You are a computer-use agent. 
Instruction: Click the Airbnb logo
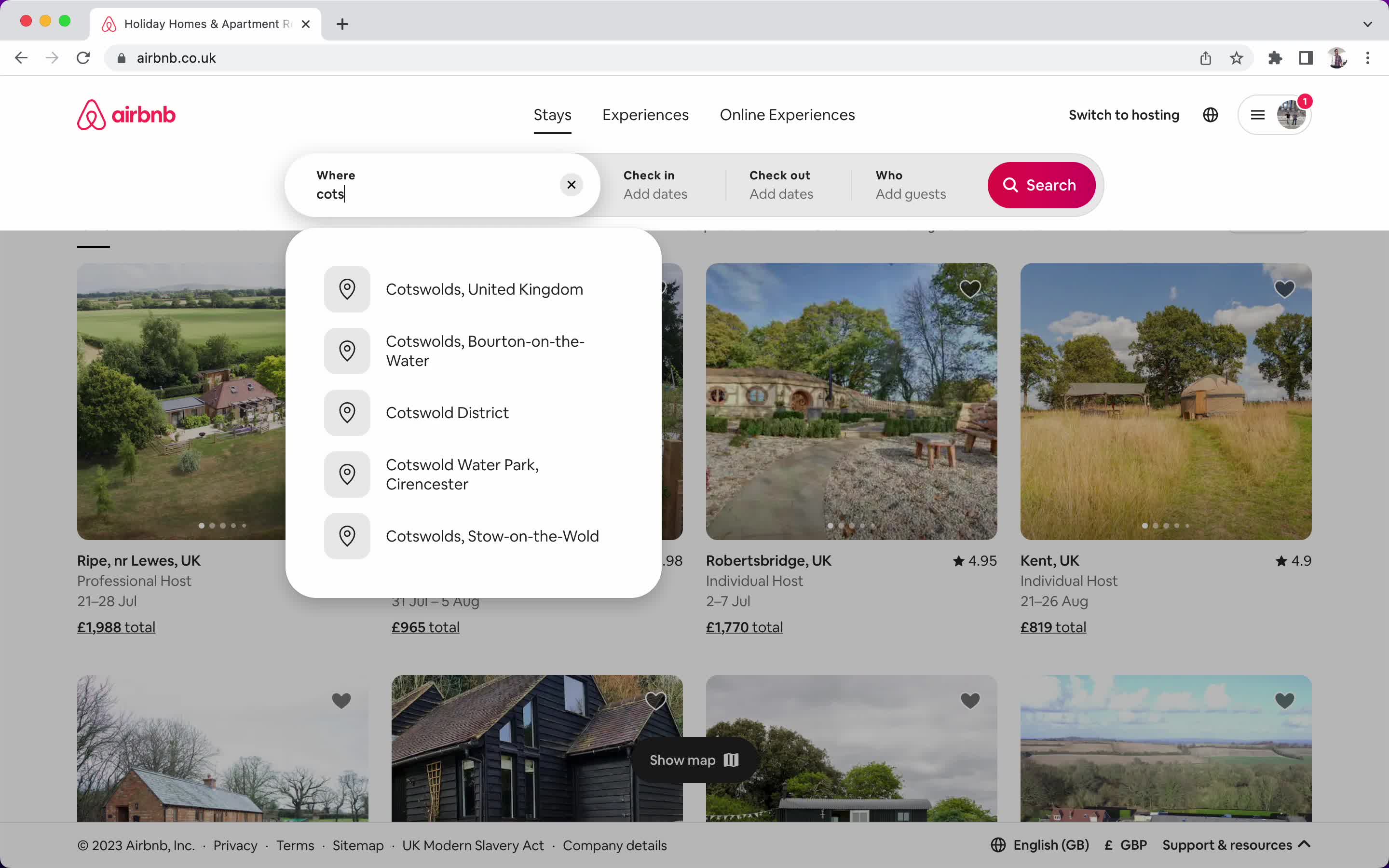(x=126, y=114)
